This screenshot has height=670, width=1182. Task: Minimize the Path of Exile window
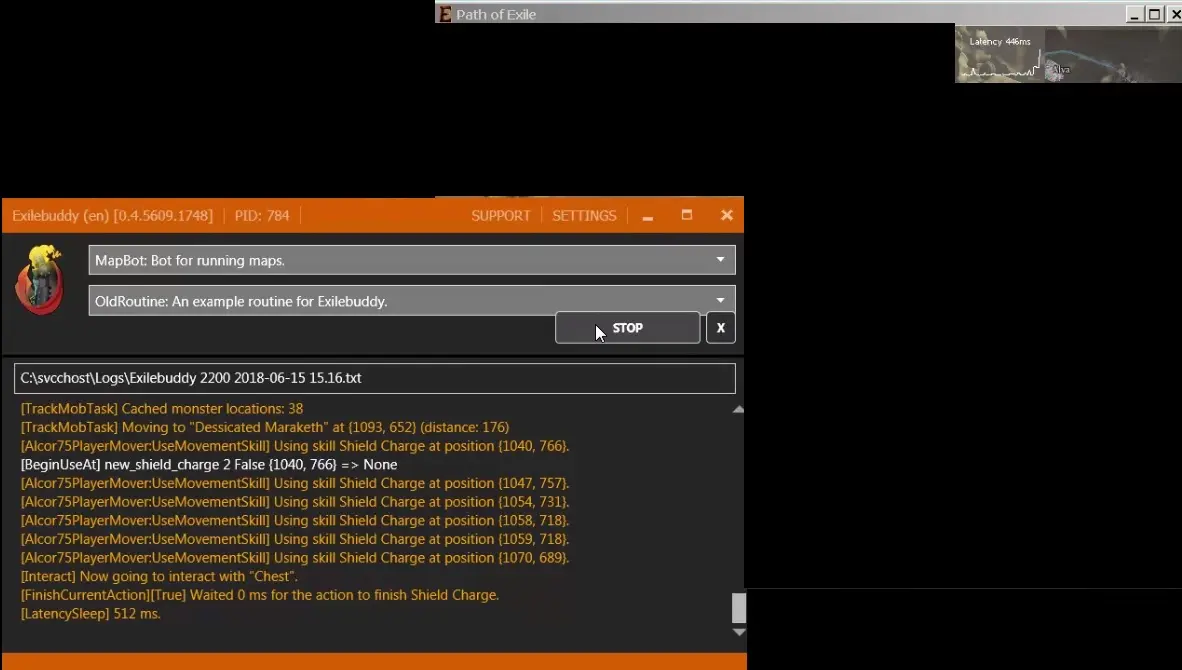pyautogui.click(x=1135, y=14)
